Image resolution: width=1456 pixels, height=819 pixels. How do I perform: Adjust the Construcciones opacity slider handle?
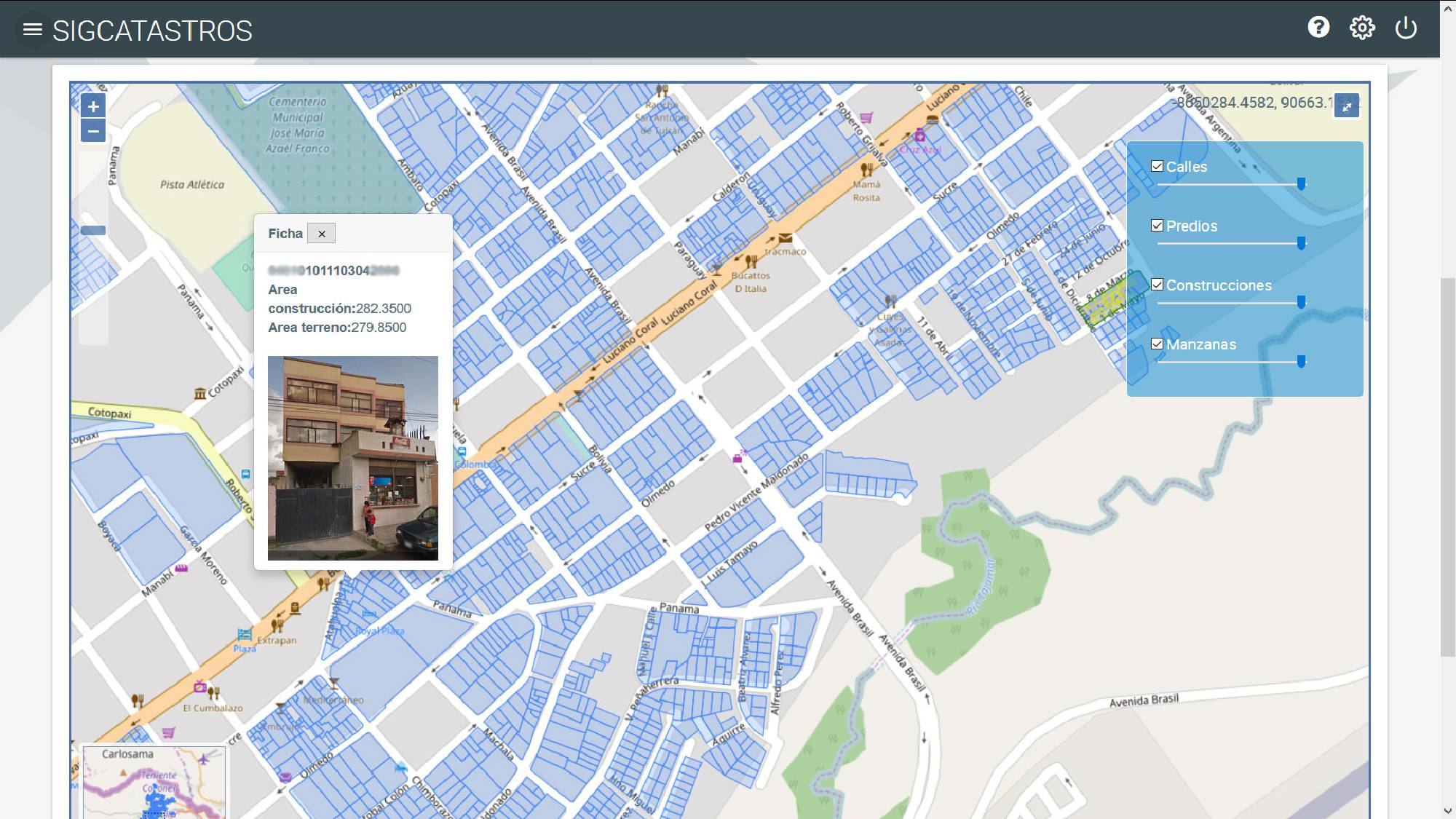1301,302
